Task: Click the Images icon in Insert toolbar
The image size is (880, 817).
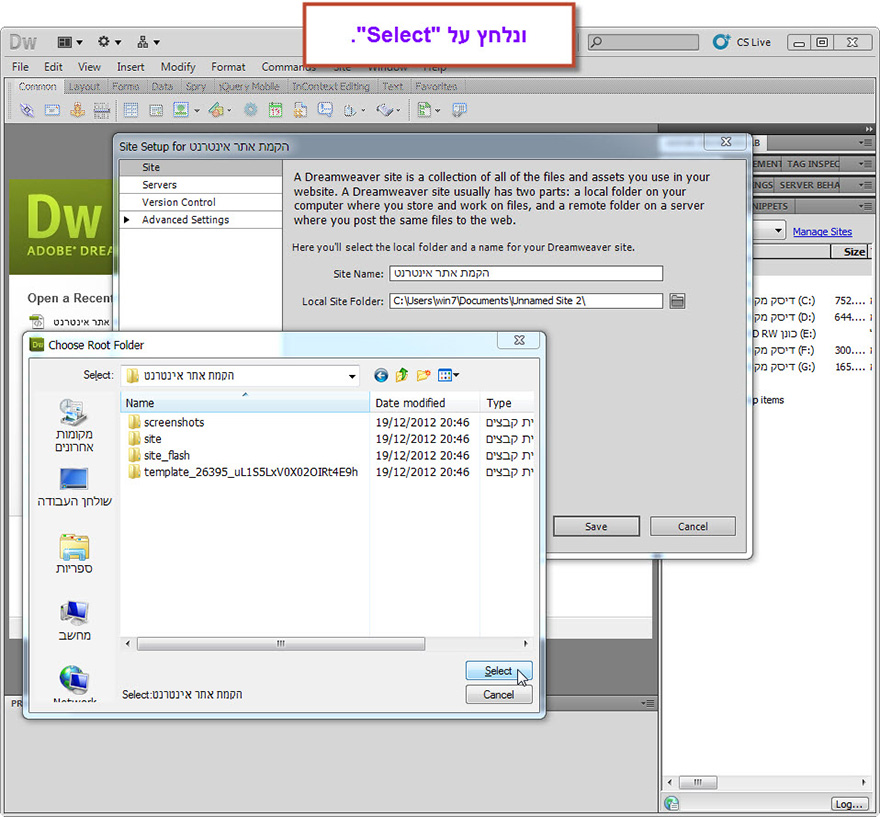Action: click(181, 109)
